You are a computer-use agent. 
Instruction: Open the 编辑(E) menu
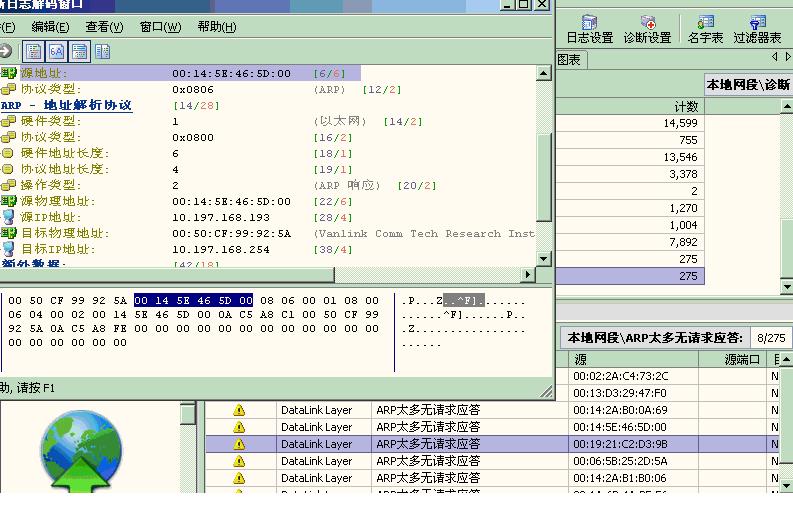tap(50, 27)
